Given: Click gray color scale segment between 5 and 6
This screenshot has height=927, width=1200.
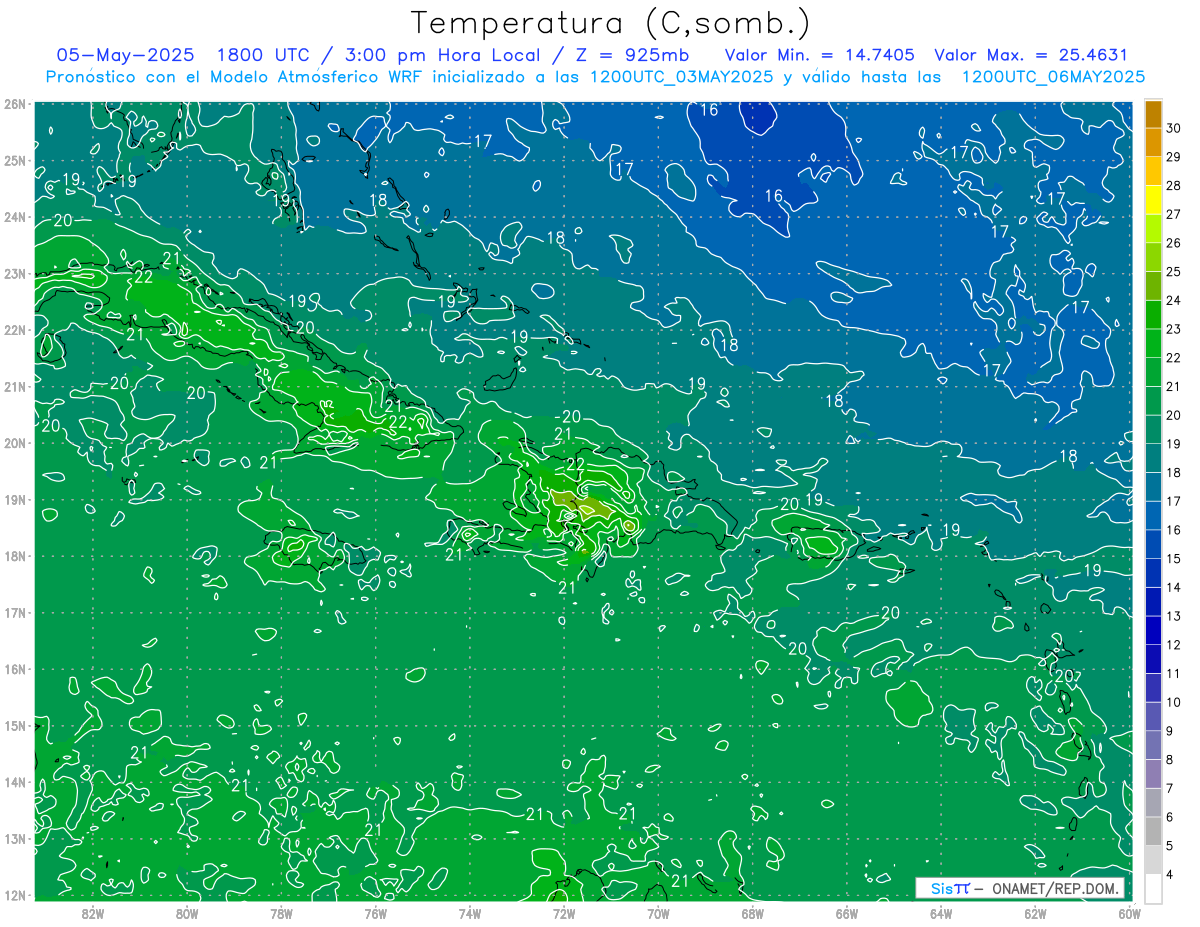Looking at the screenshot, I should [x=1153, y=831].
